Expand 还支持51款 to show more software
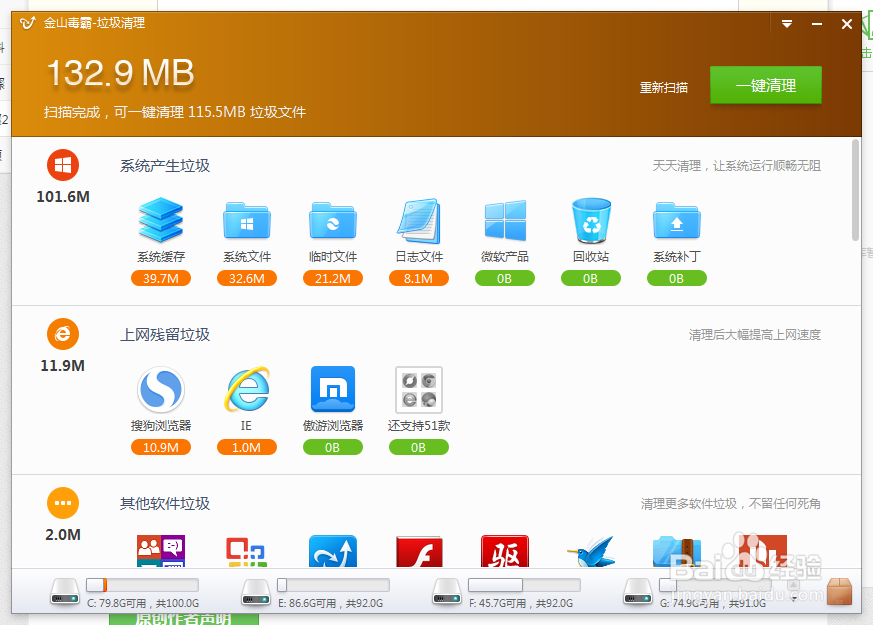The image size is (873, 625). (x=419, y=390)
